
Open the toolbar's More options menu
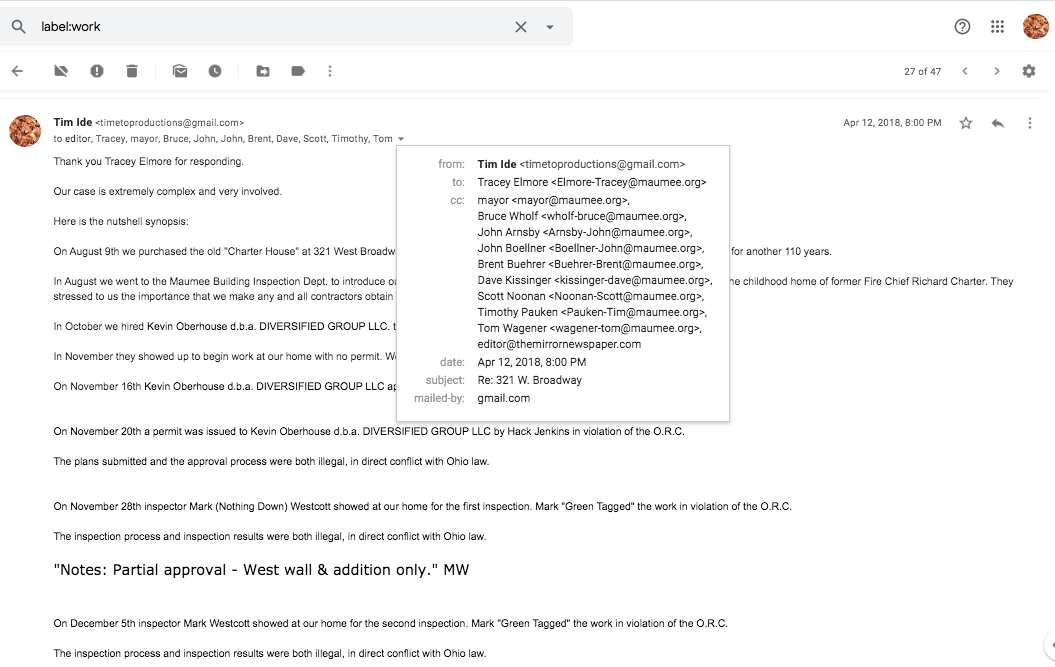(x=330, y=71)
